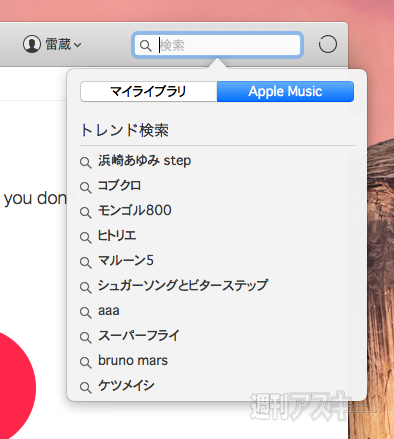Click the search icon beside ケツメイシ
The width and height of the screenshot is (394, 439).
[x=86, y=387]
